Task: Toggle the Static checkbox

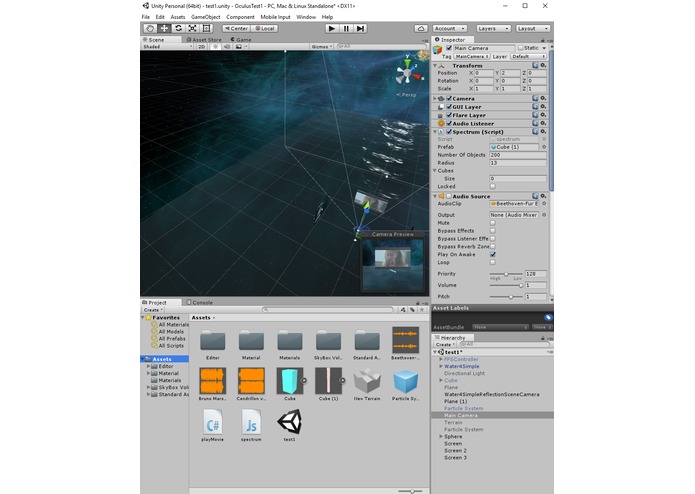Action: pos(520,48)
